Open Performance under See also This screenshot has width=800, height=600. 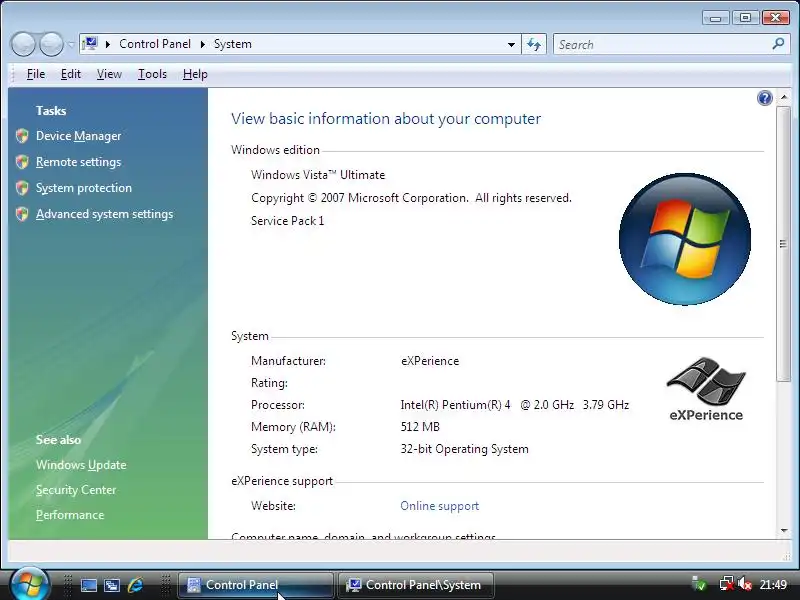[70, 515]
